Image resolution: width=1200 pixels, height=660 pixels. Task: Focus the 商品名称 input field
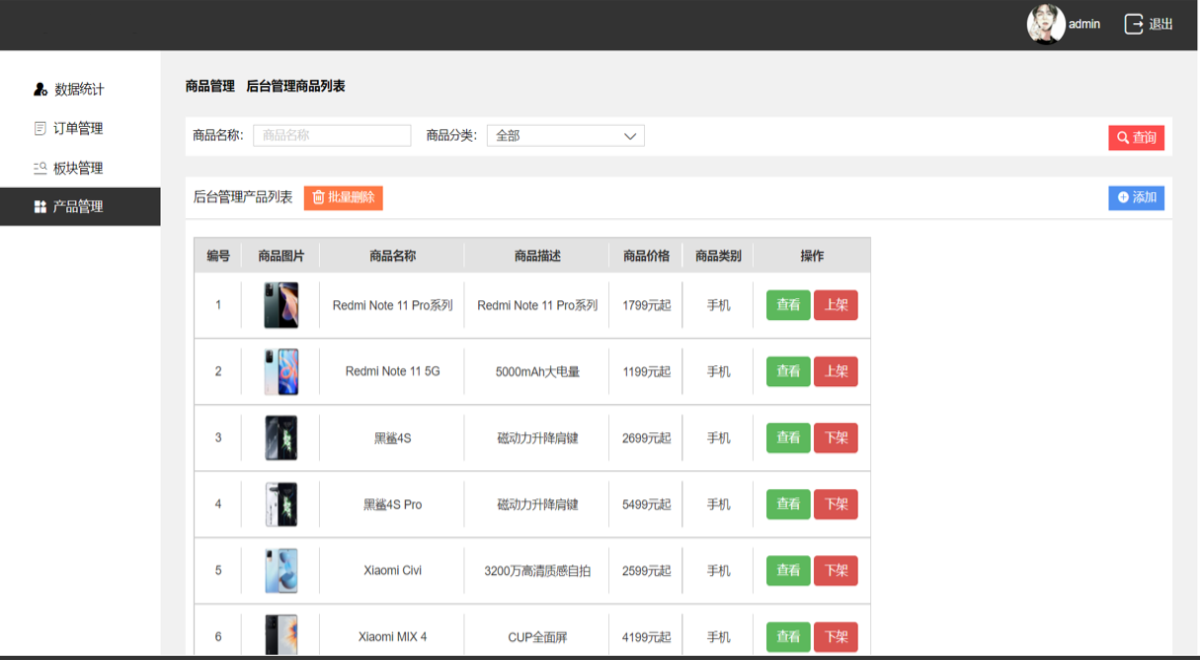click(332, 136)
